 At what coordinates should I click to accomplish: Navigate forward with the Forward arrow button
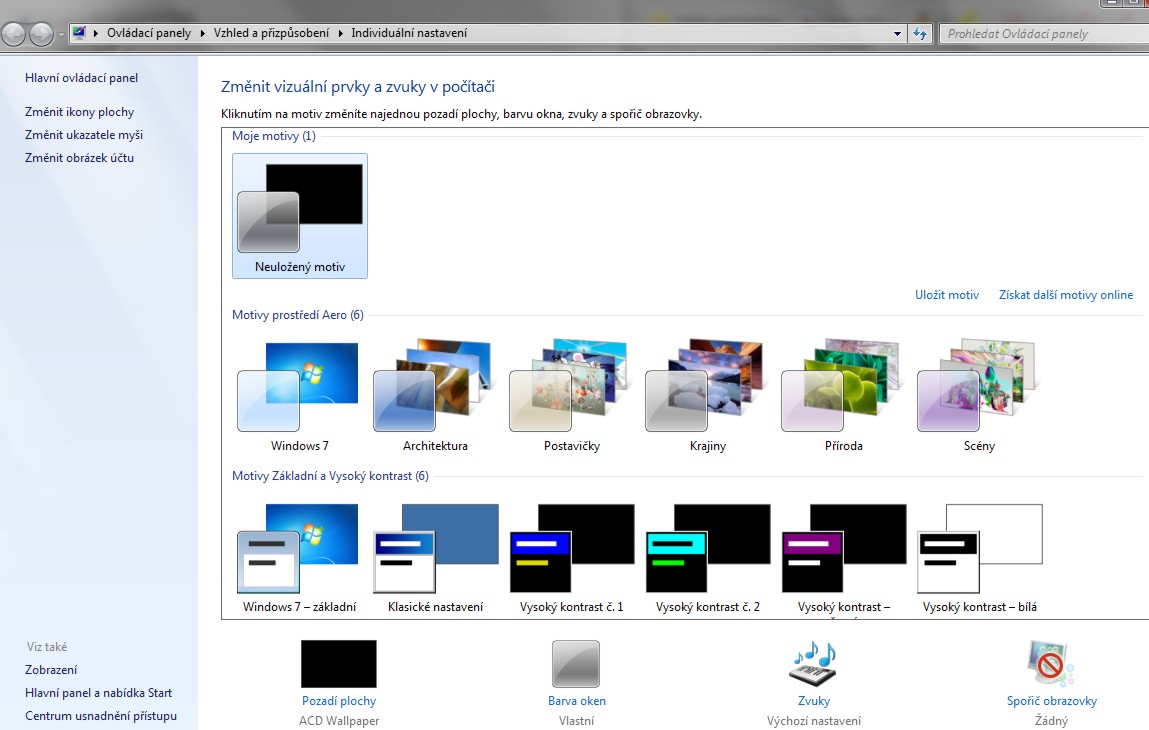point(42,34)
